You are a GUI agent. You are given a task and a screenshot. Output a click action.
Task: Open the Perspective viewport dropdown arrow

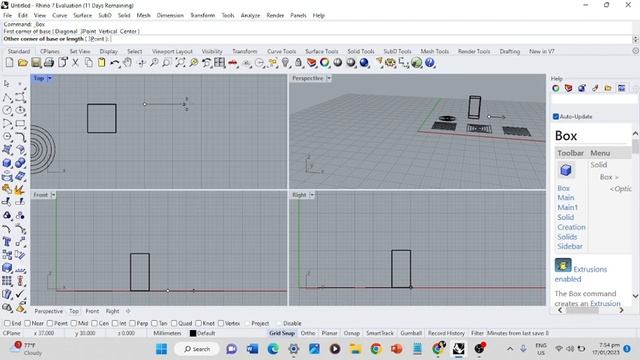[329, 78]
